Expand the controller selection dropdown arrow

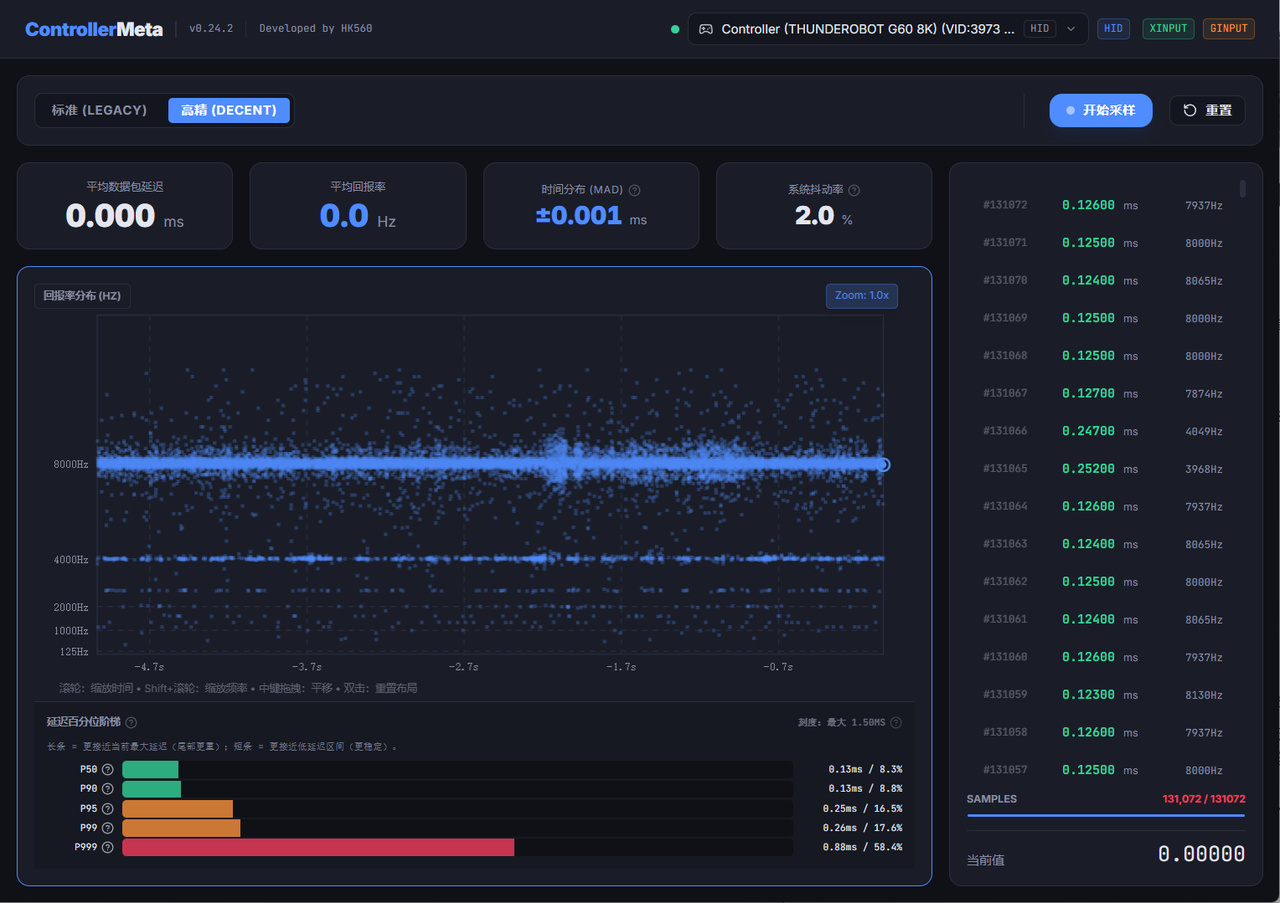[x=1071, y=29]
